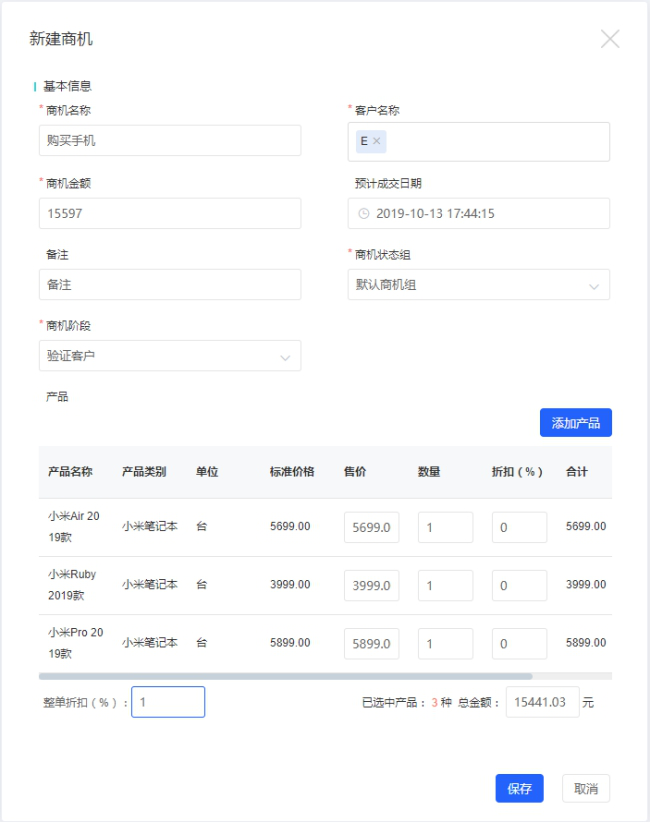Select the 备注 text field
This screenshot has height=823, width=650.
pyautogui.click(x=169, y=285)
